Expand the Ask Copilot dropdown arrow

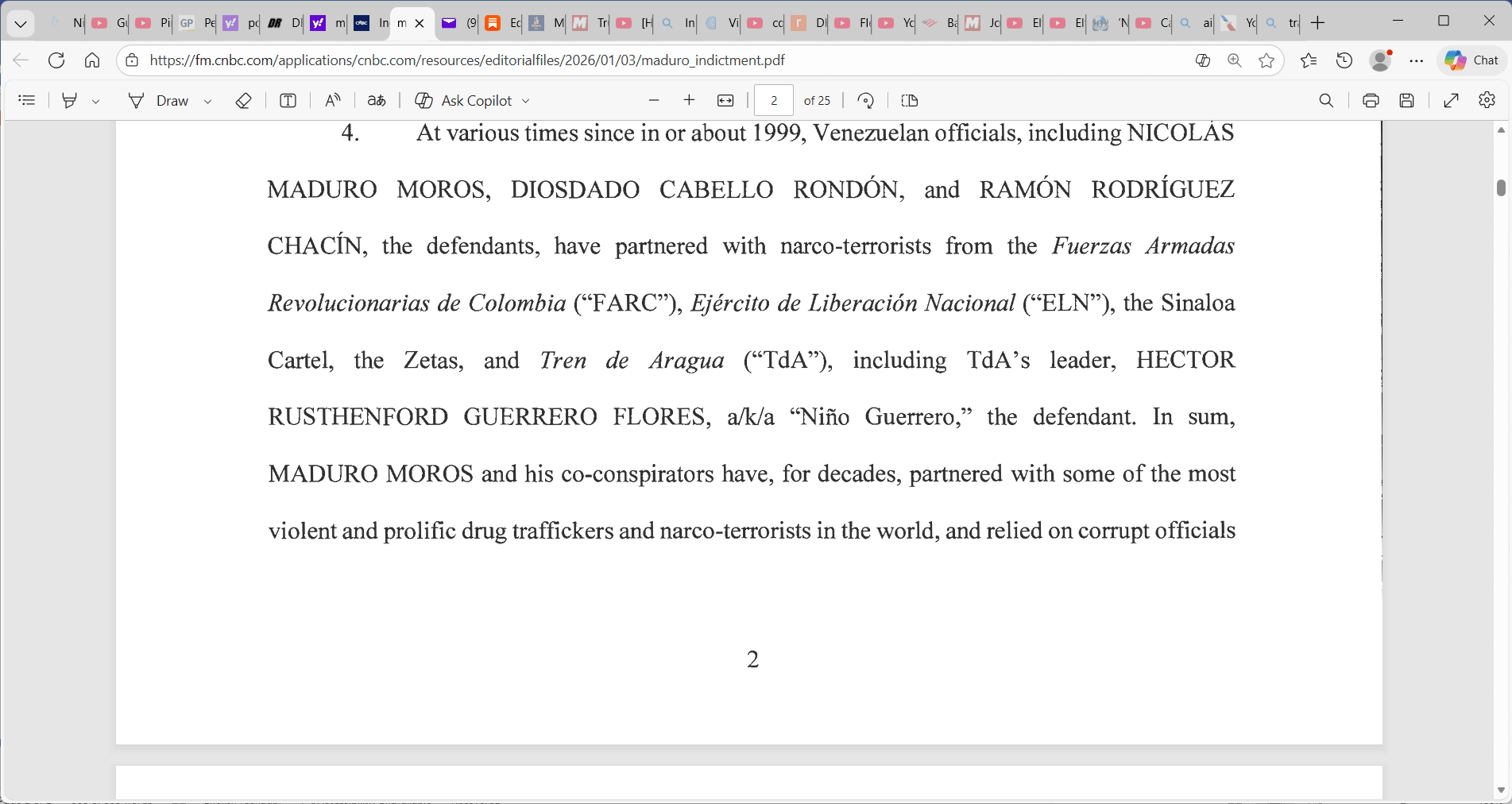[x=525, y=101]
